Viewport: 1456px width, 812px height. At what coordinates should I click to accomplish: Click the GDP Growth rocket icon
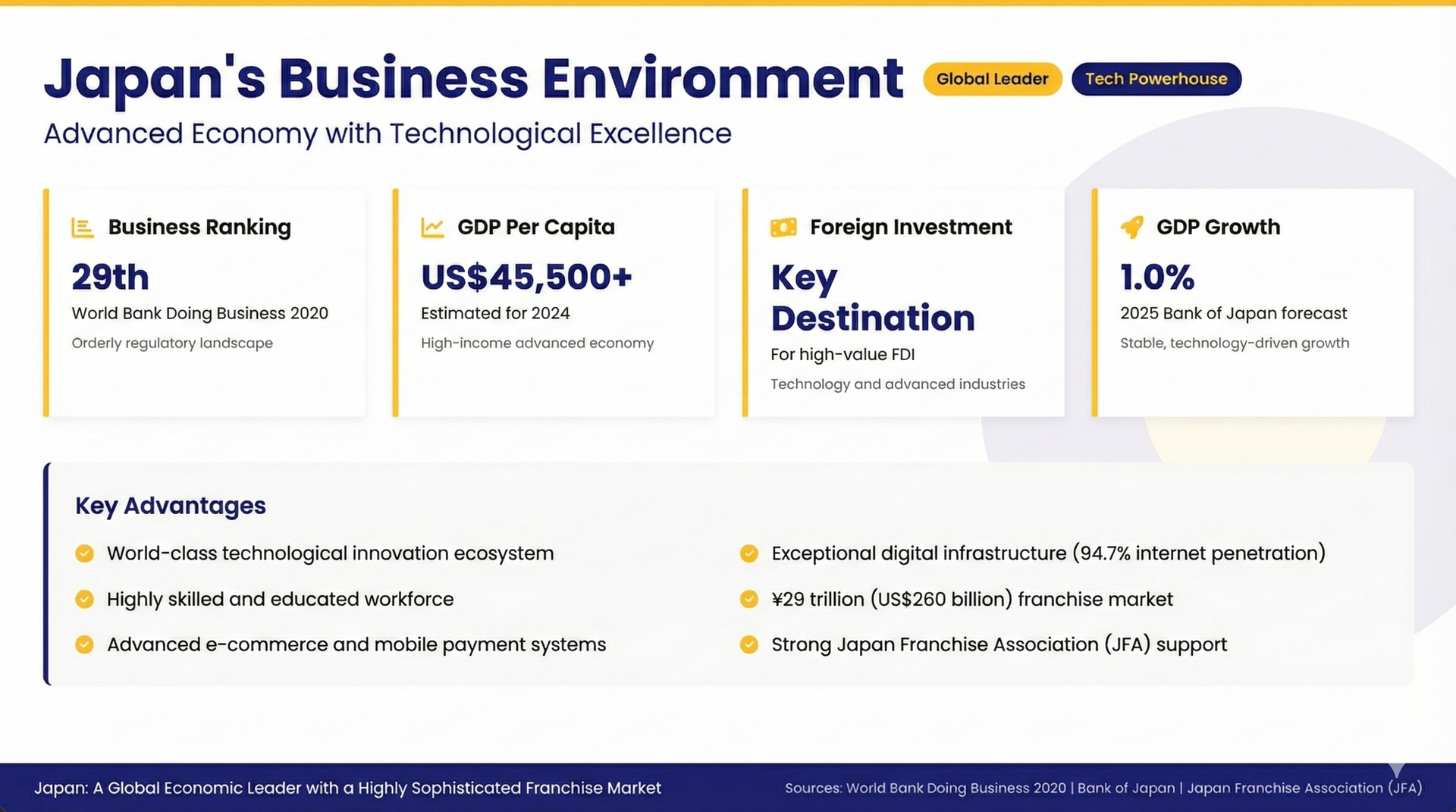[x=1132, y=227]
